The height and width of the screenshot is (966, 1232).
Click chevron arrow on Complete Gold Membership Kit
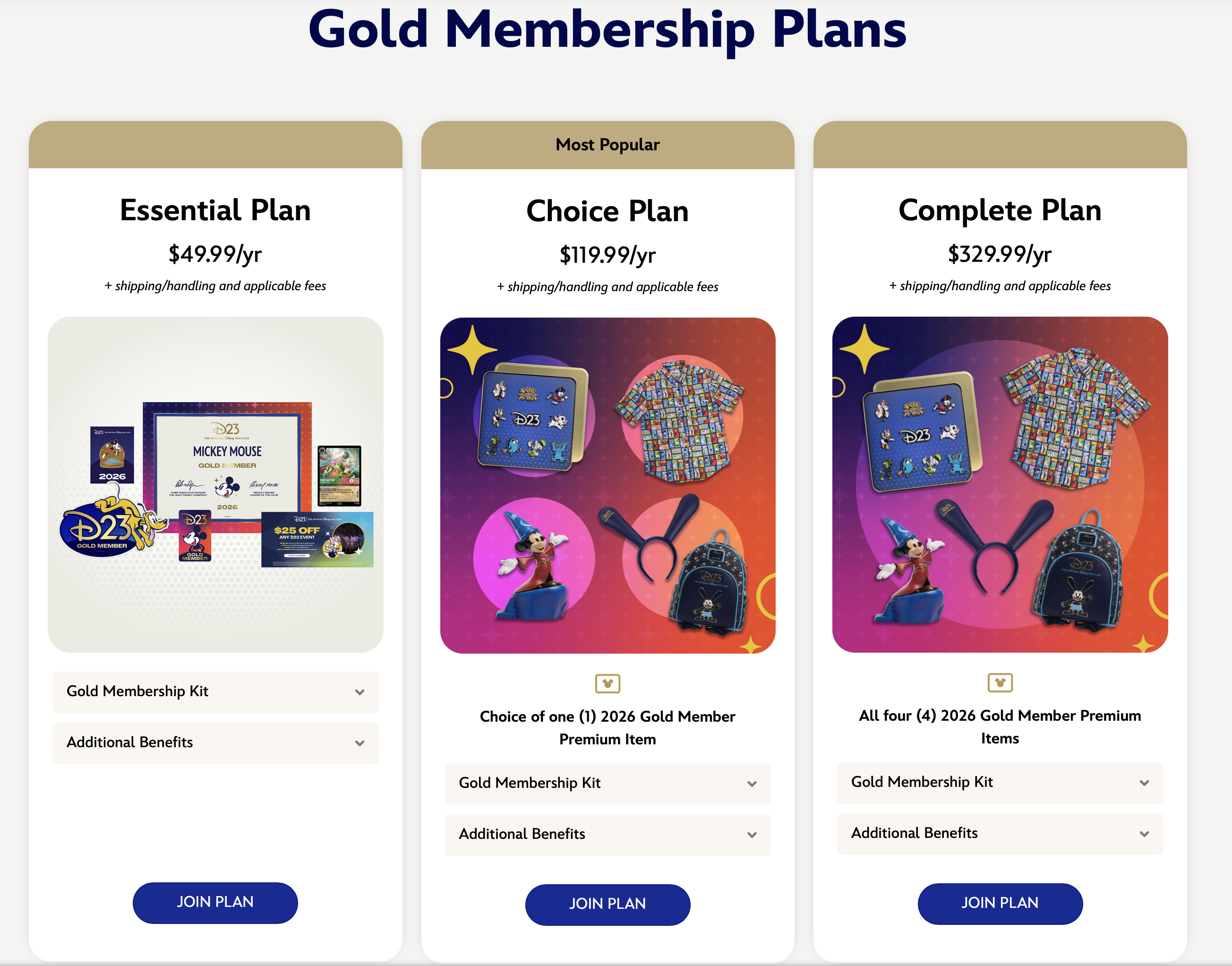[x=1144, y=783]
